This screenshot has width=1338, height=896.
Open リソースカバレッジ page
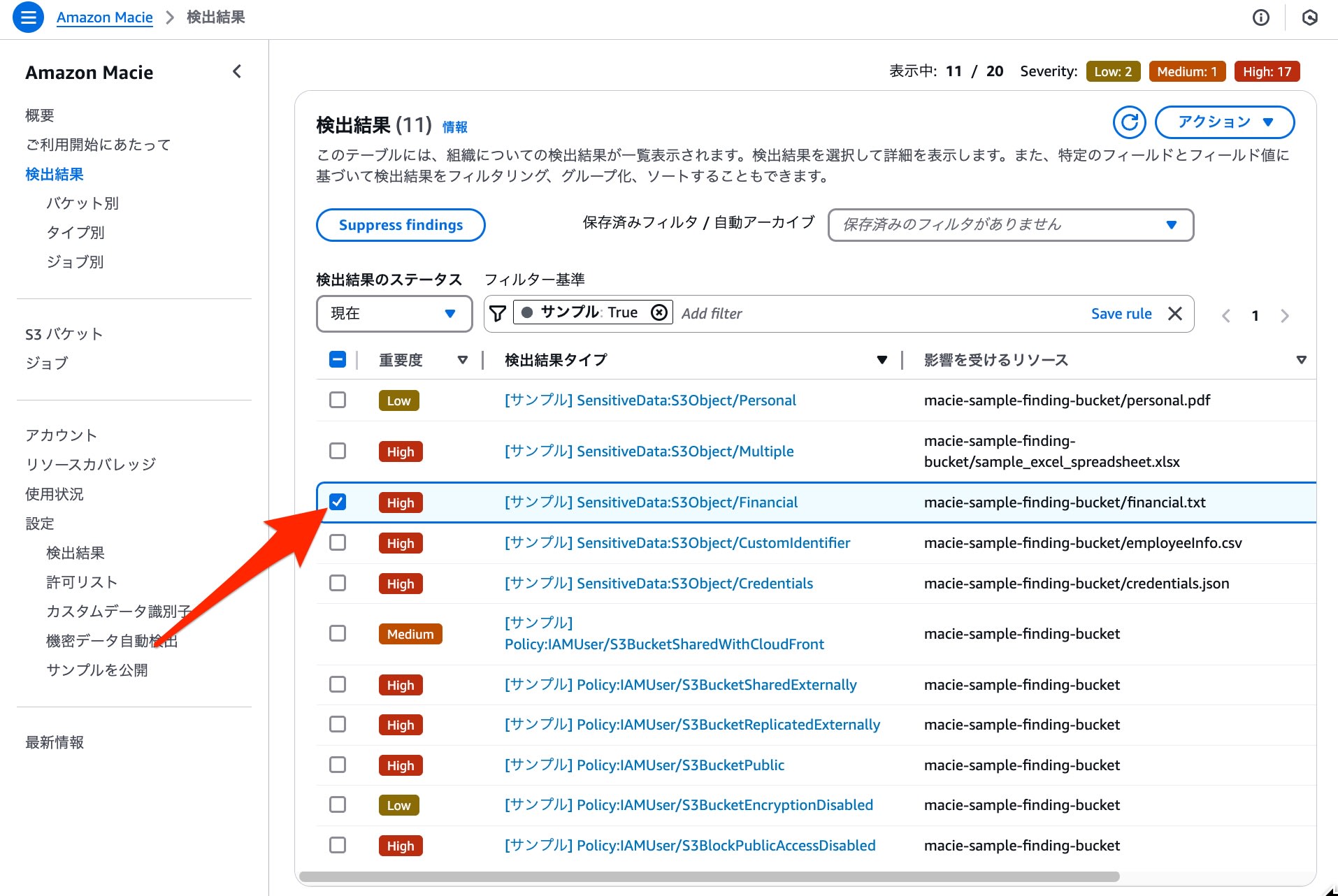point(91,465)
